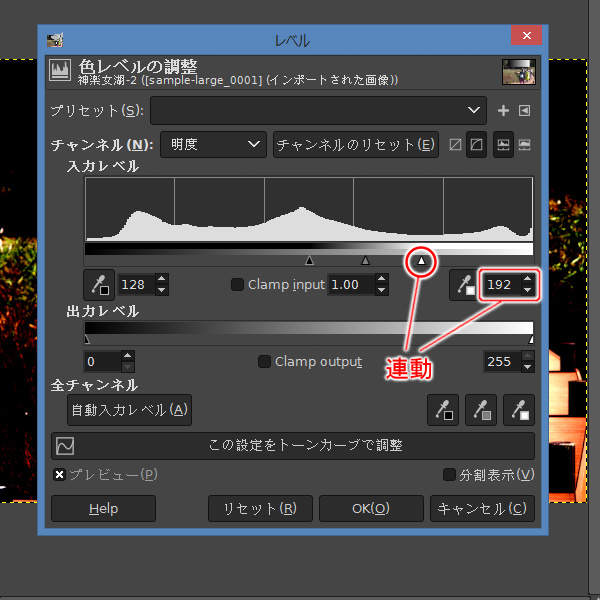
Task: Increase low input value 128 with up arrow
Action: (162, 279)
